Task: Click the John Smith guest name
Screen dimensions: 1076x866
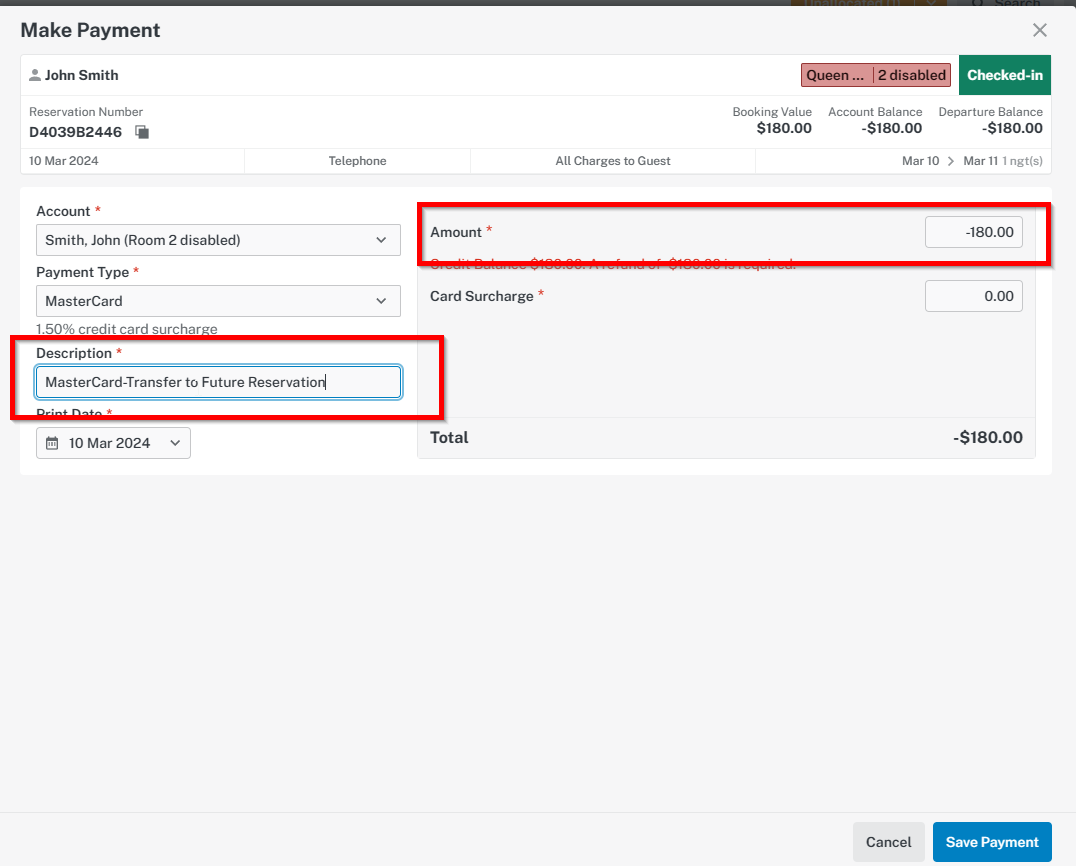Action: pos(82,75)
